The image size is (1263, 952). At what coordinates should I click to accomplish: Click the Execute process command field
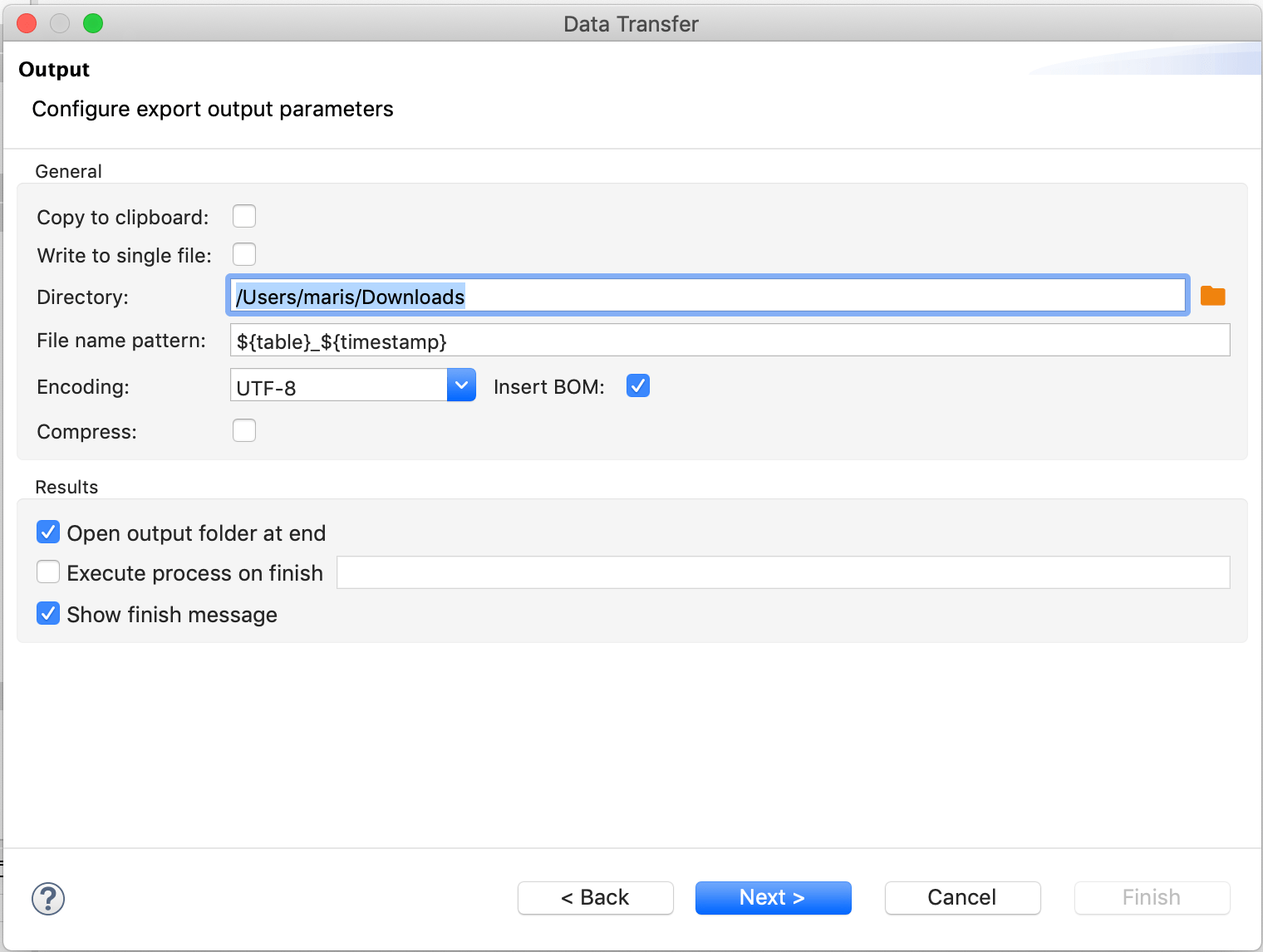[x=782, y=572]
